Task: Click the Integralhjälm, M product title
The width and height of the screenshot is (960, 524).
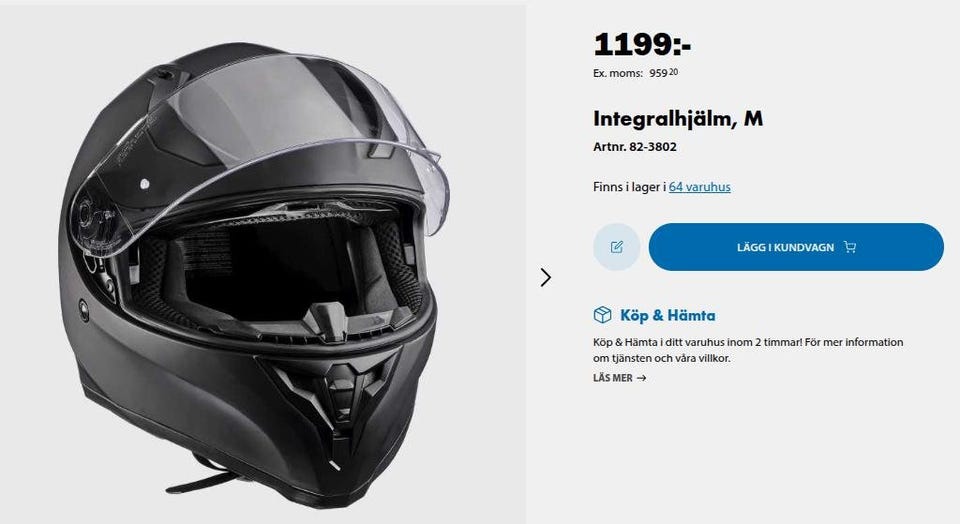Action: [x=678, y=119]
